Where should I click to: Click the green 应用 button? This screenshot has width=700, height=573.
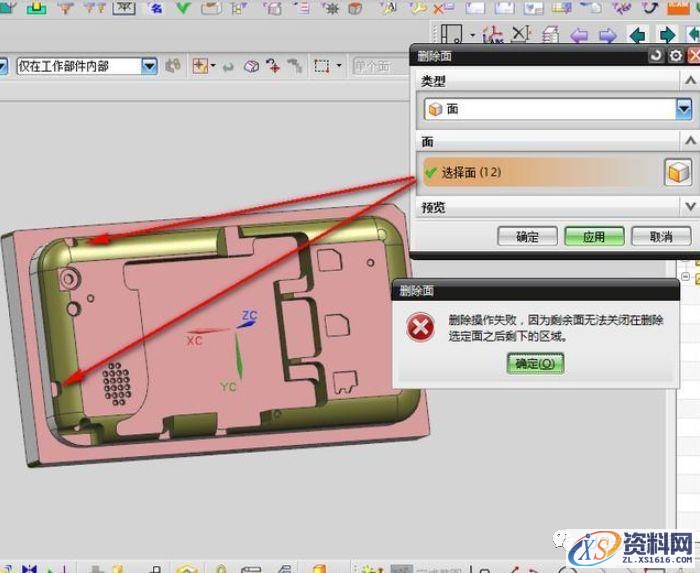[x=594, y=237]
